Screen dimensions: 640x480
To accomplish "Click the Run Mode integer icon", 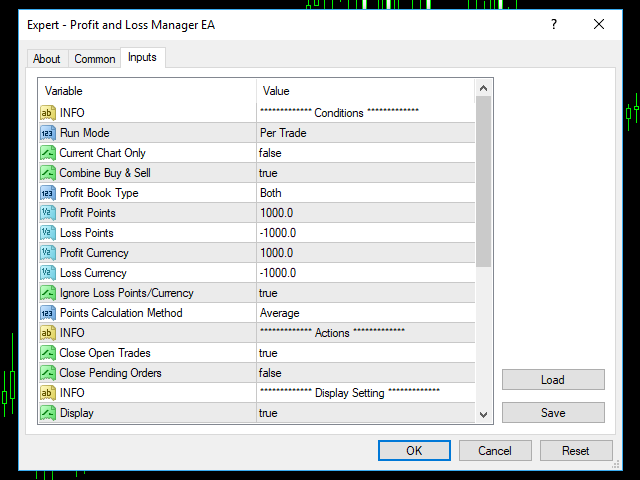I will tap(48, 133).
